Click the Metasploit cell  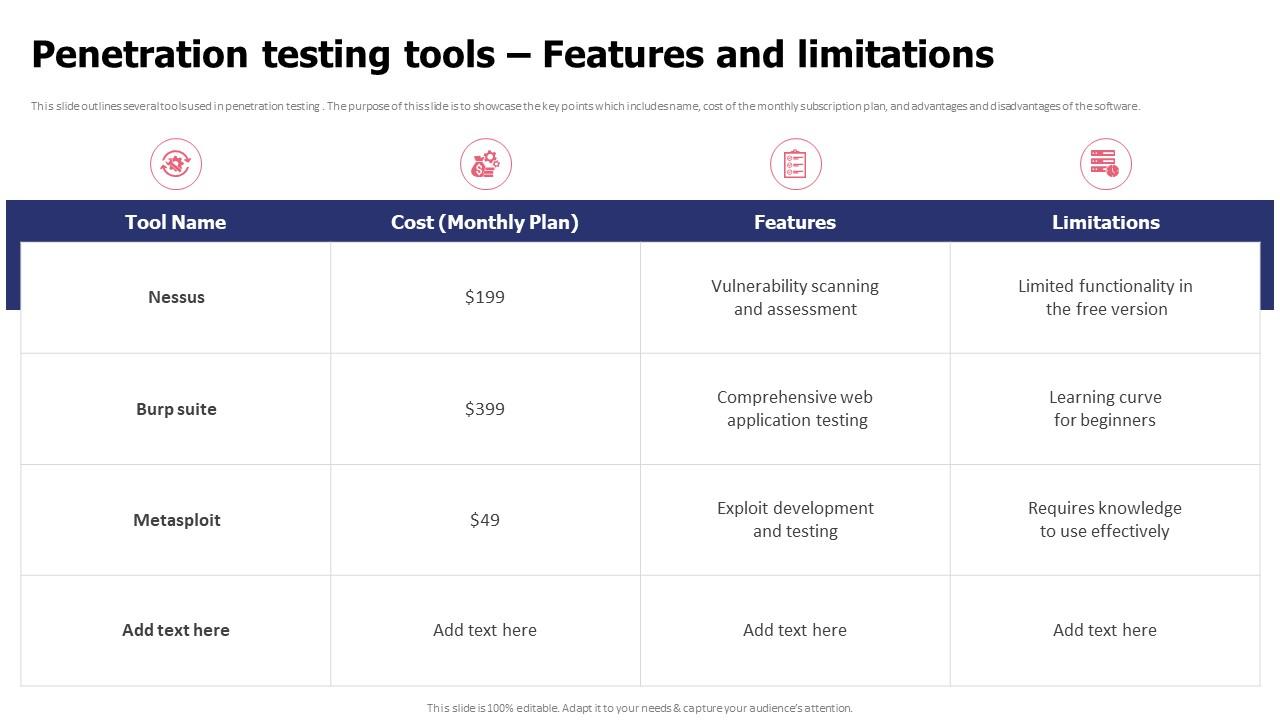pos(176,520)
